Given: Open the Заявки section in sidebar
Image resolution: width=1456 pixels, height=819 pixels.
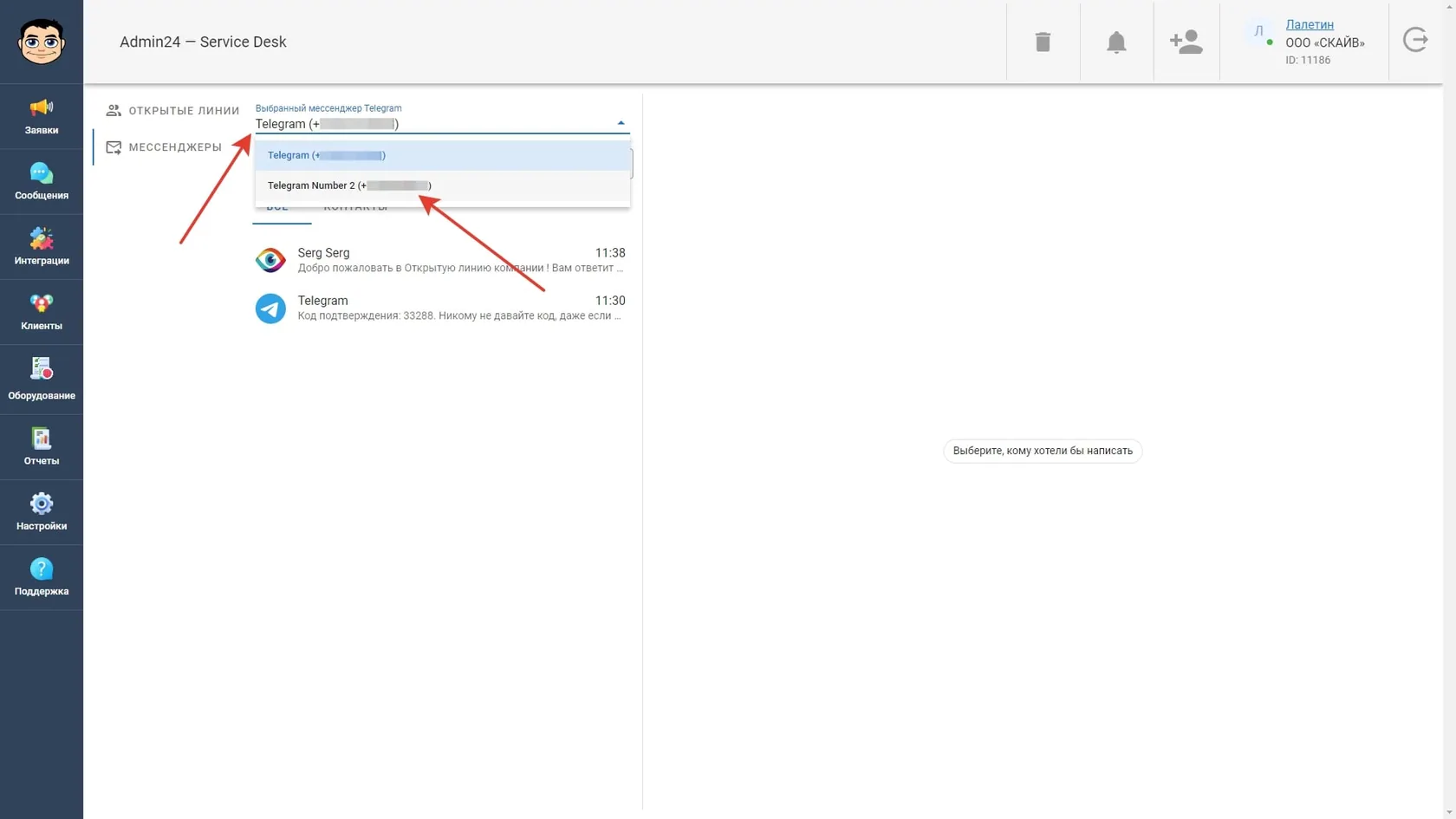Looking at the screenshot, I should pyautogui.click(x=42, y=117).
